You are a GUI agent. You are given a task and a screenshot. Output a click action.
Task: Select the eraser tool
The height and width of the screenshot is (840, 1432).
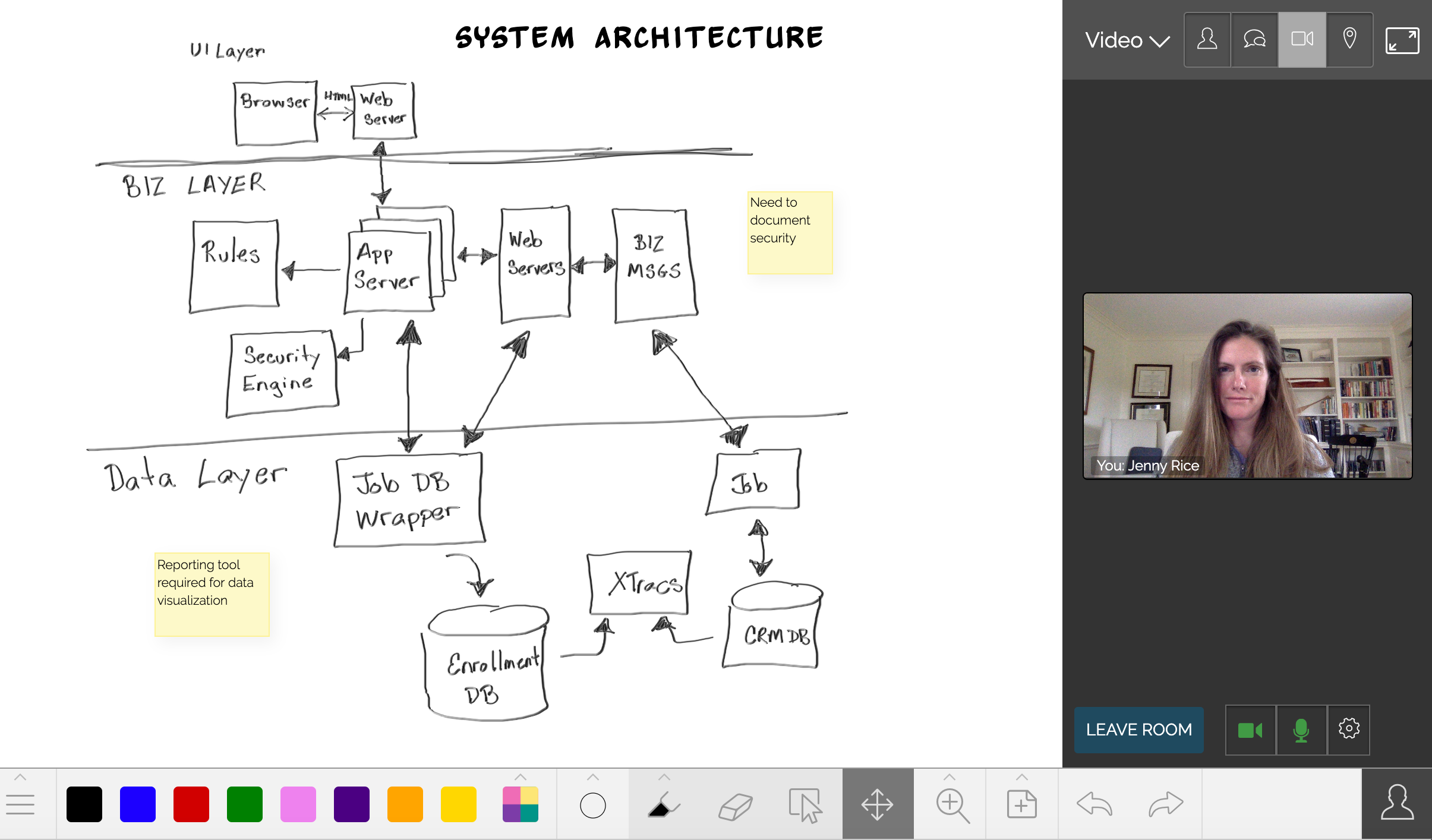pyautogui.click(x=736, y=805)
